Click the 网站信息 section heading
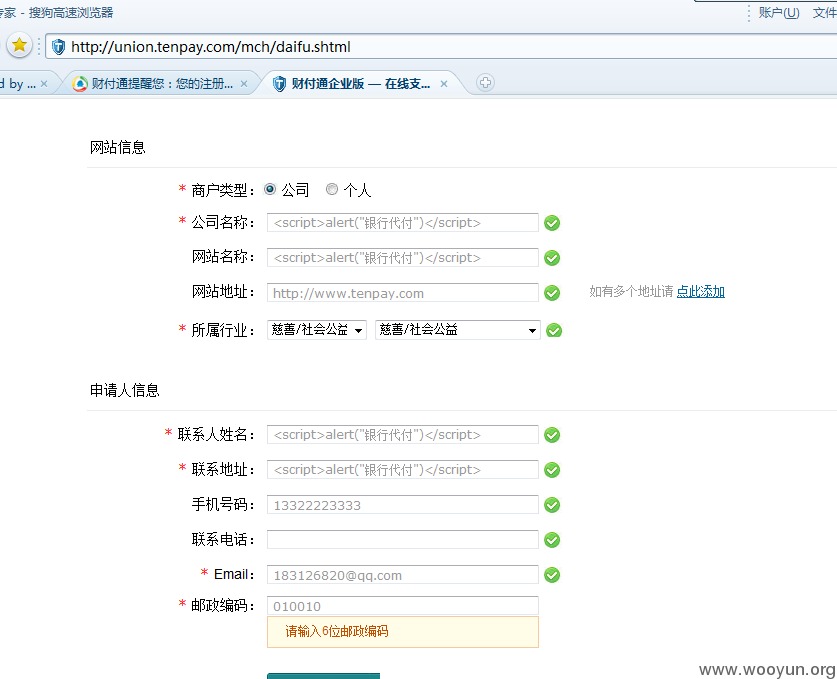 pos(117,147)
